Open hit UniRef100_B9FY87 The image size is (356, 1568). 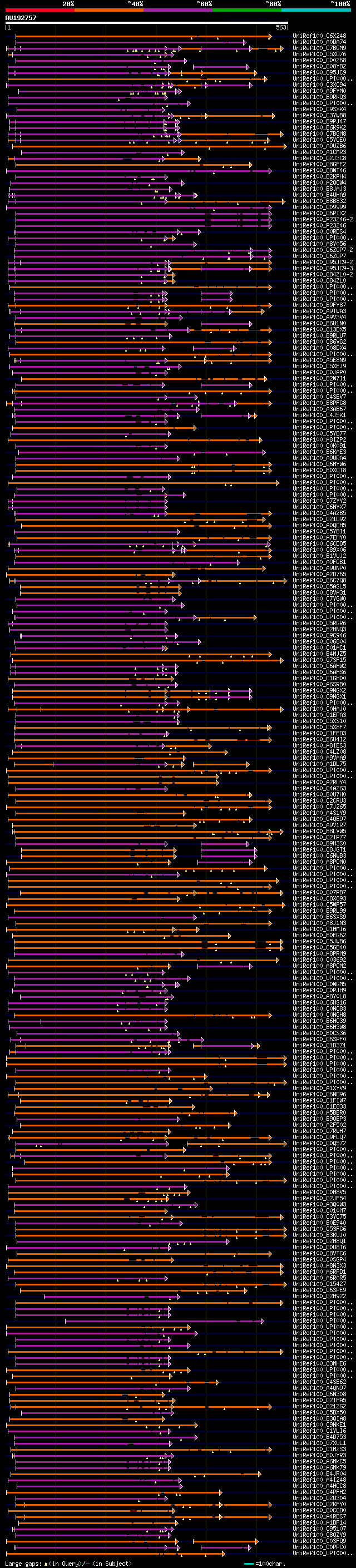tap(319, 305)
